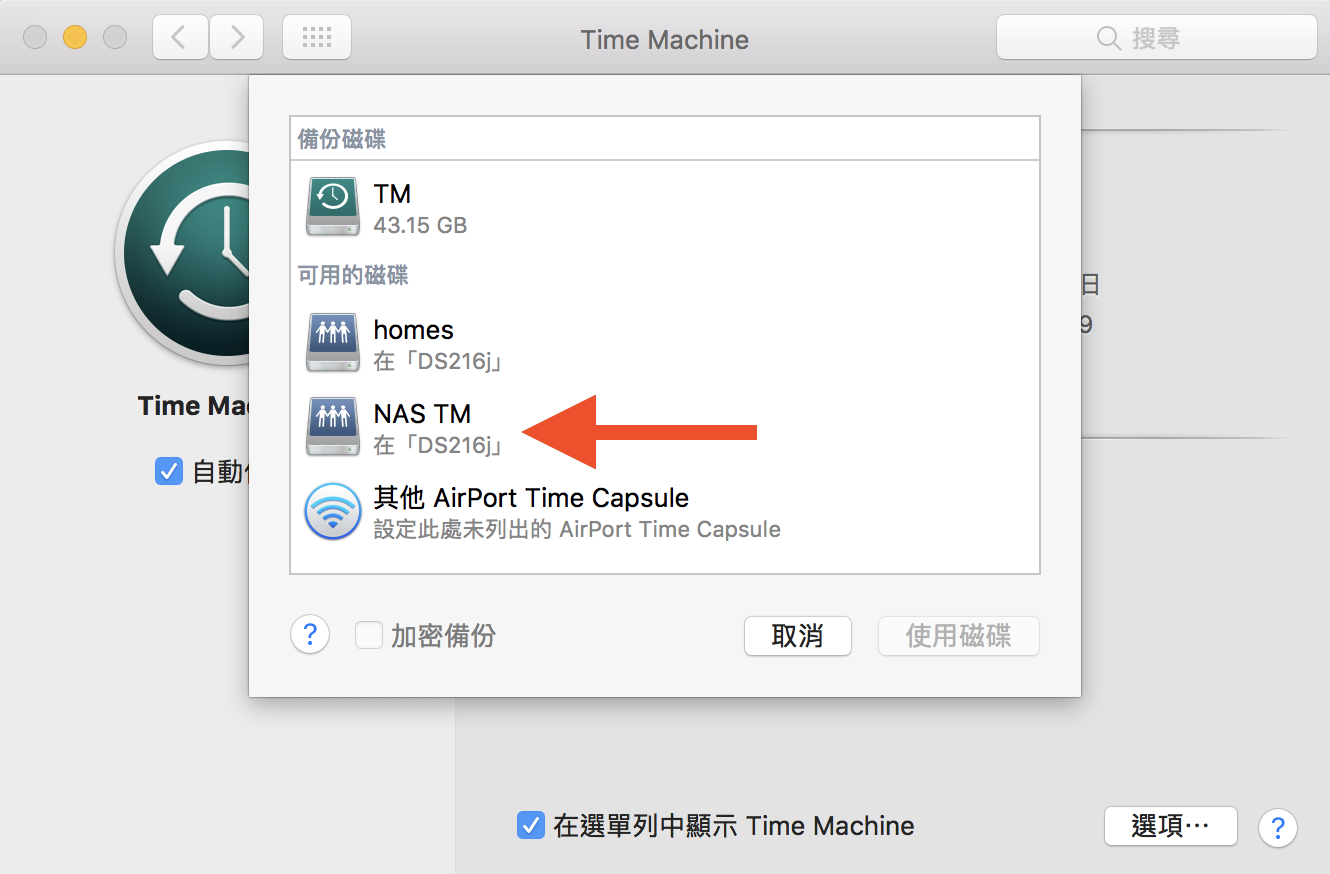Click 設定此處未列出的 AirPort Time Capsule subtitle

tap(577, 529)
